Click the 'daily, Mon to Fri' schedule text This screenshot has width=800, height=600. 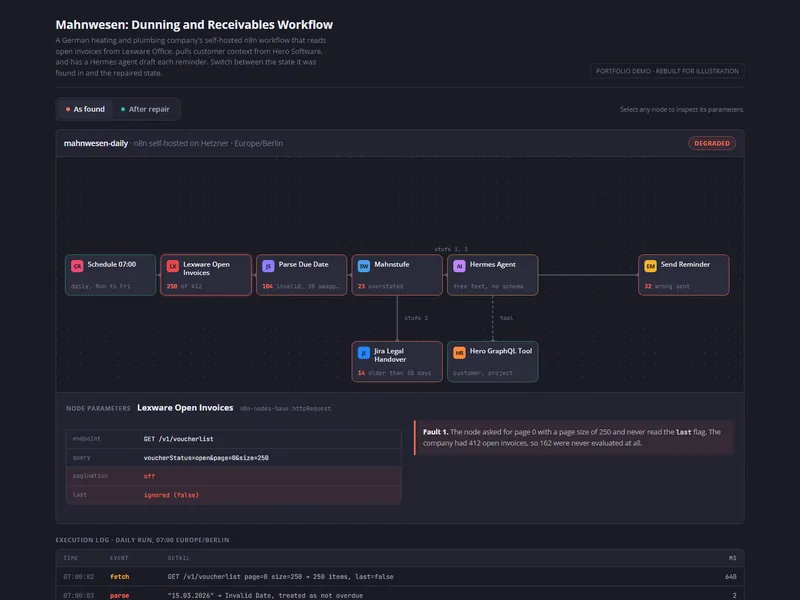pyautogui.click(x=101, y=286)
